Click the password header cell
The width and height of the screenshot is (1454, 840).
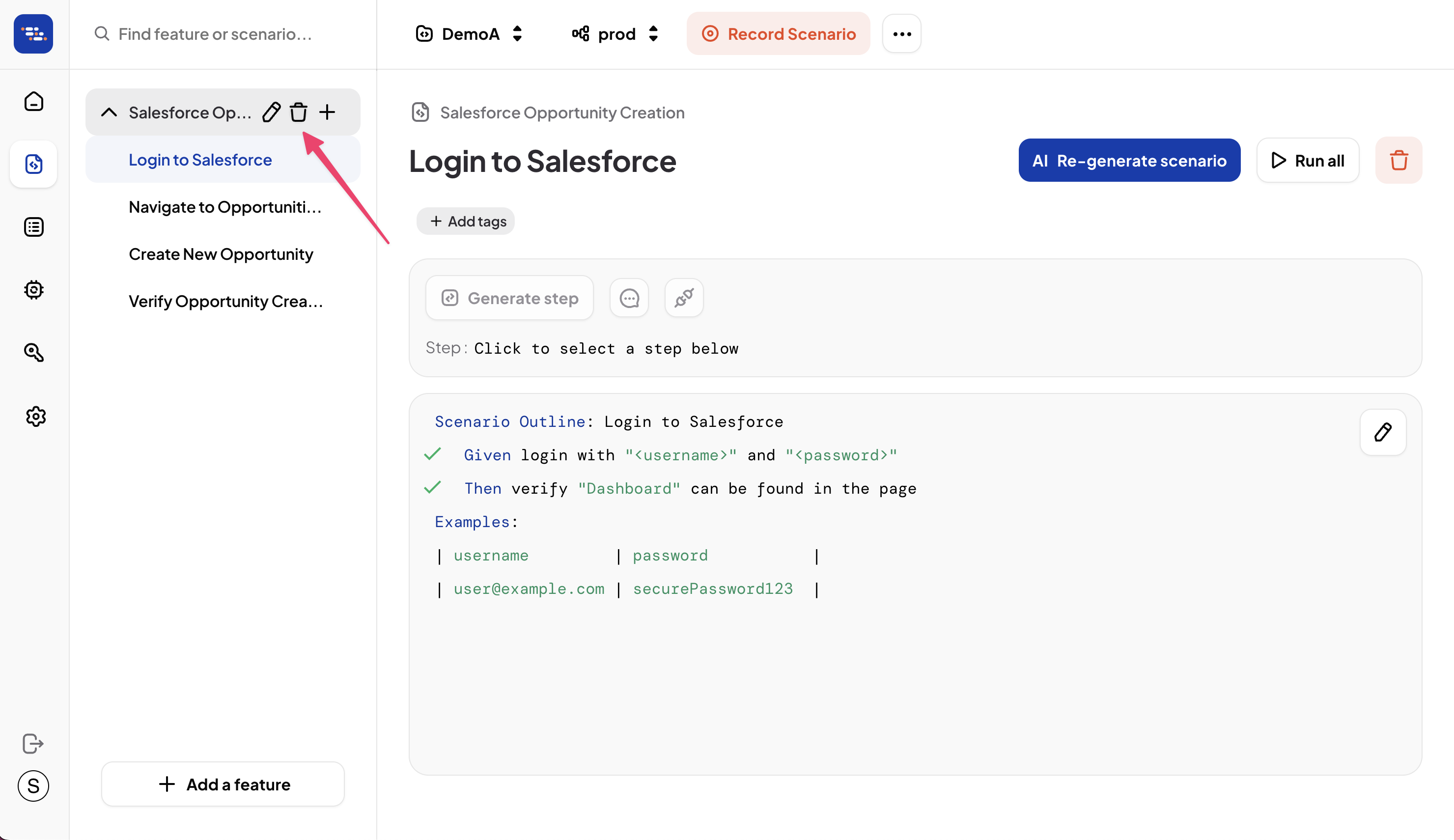coord(670,556)
